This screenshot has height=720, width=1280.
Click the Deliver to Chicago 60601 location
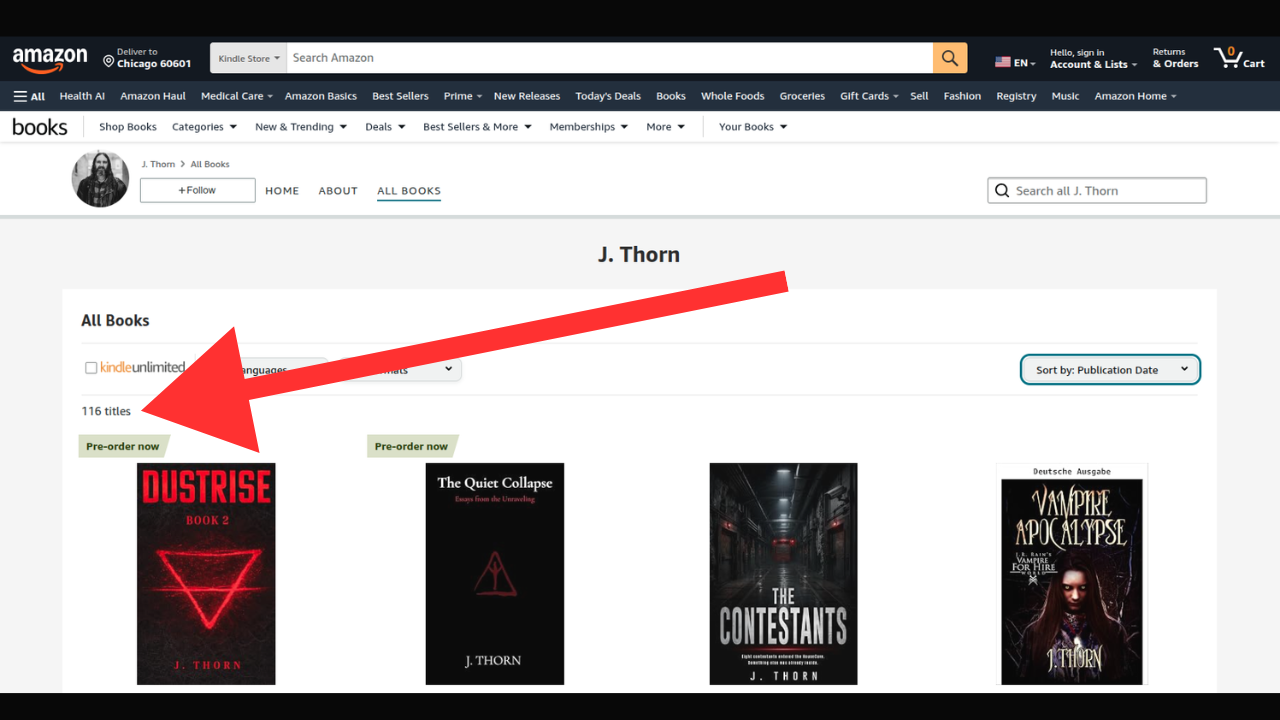[x=147, y=58]
